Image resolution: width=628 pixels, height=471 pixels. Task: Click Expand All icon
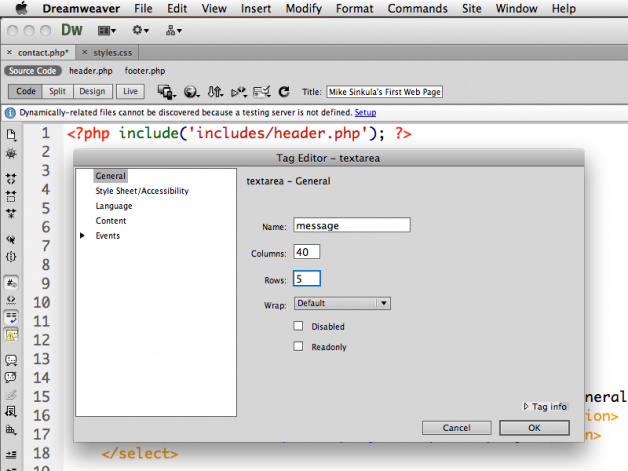pyautogui.click(x=11, y=214)
